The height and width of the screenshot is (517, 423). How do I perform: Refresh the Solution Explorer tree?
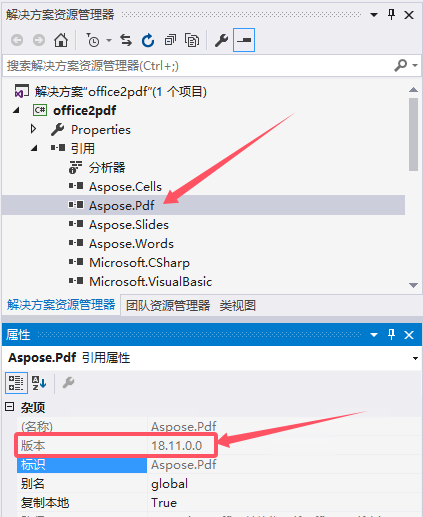148,40
